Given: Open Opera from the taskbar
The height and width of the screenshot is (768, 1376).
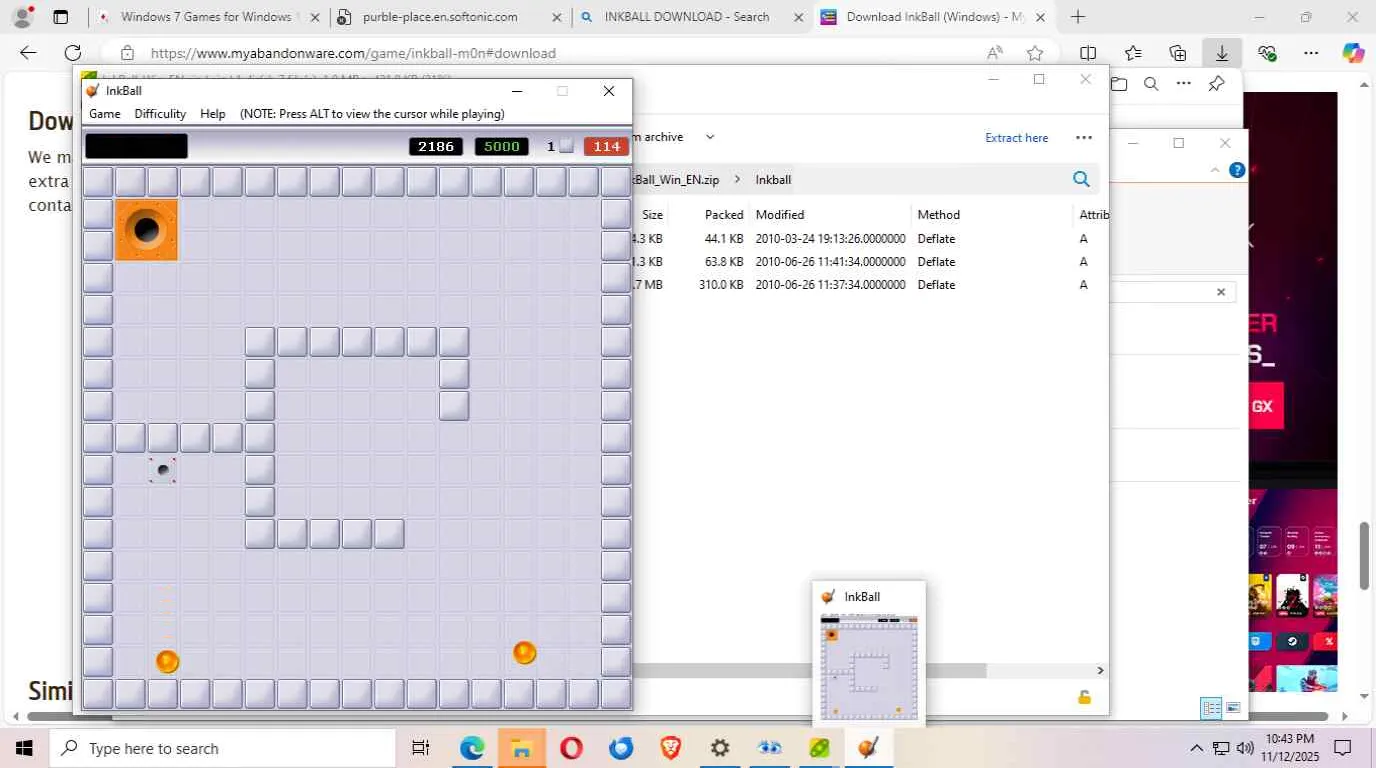Looking at the screenshot, I should (x=571, y=748).
